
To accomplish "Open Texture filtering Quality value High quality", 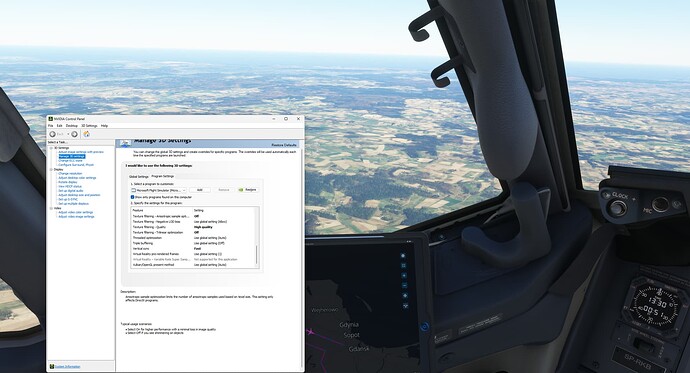I will pos(203,227).
